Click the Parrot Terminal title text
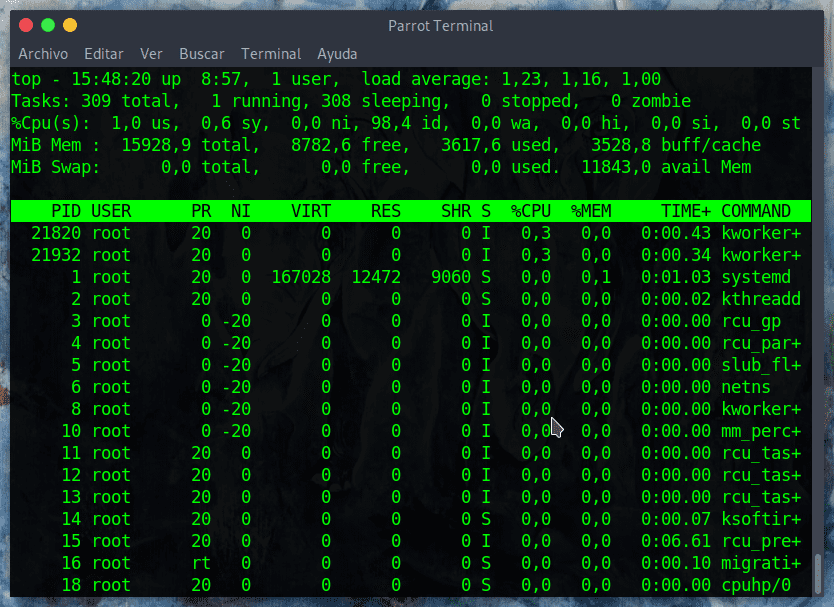The width and height of the screenshot is (834, 607). [x=440, y=26]
